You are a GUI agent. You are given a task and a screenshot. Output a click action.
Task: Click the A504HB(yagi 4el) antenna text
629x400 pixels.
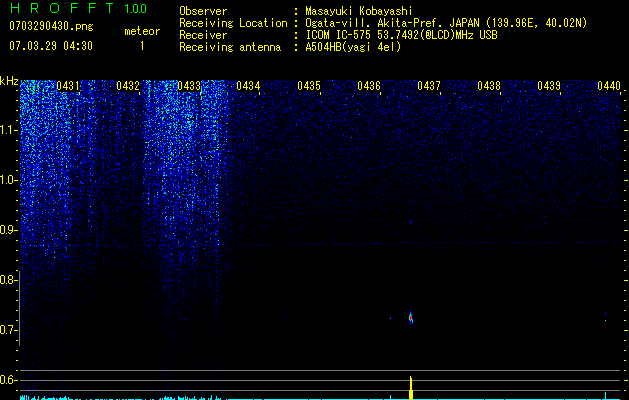pyautogui.click(x=353, y=47)
